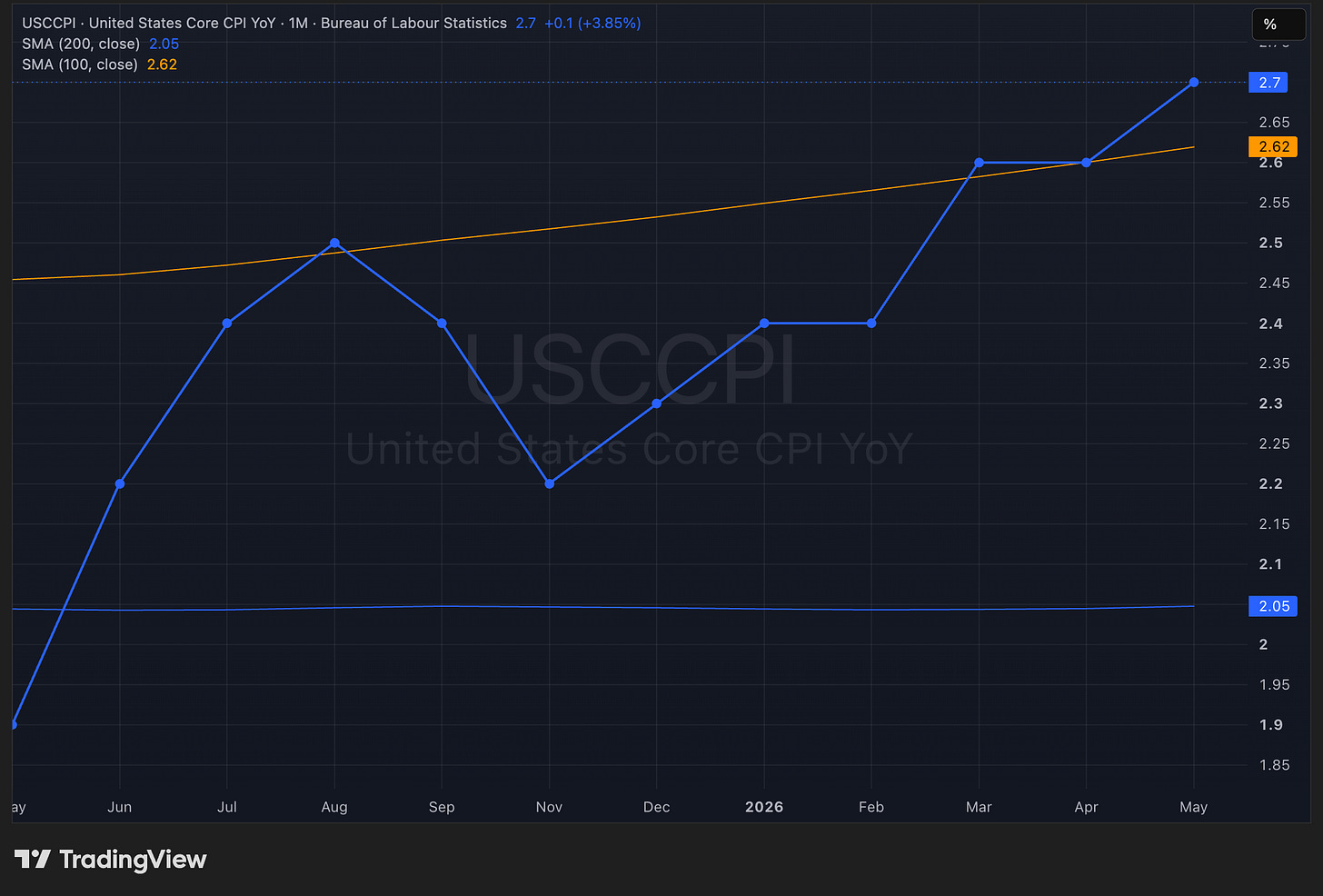Click the 2 value on price axis
The height and width of the screenshot is (896, 1323).
[1263, 644]
